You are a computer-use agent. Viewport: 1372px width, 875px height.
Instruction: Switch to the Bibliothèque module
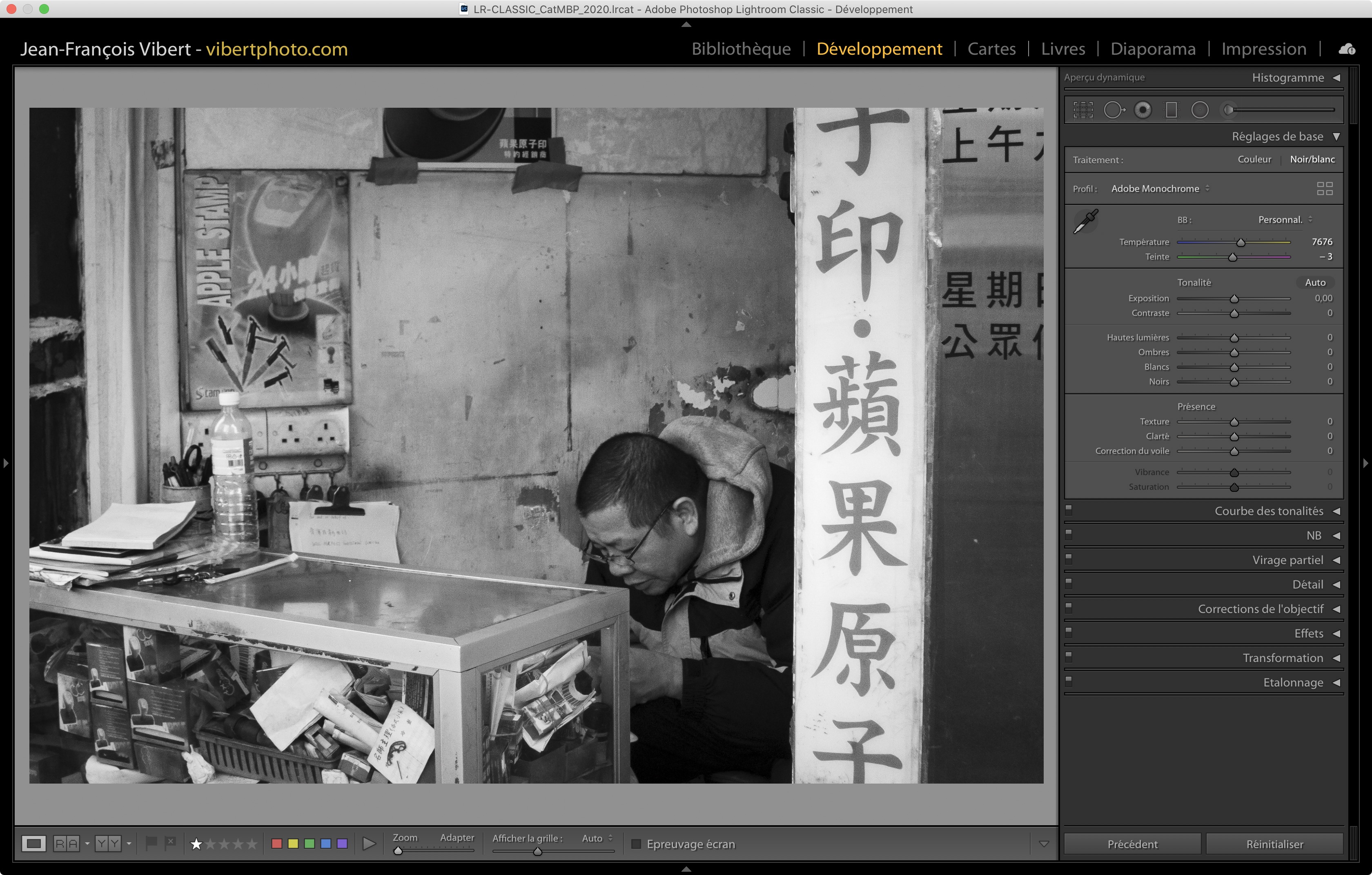click(x=741, y=49)
